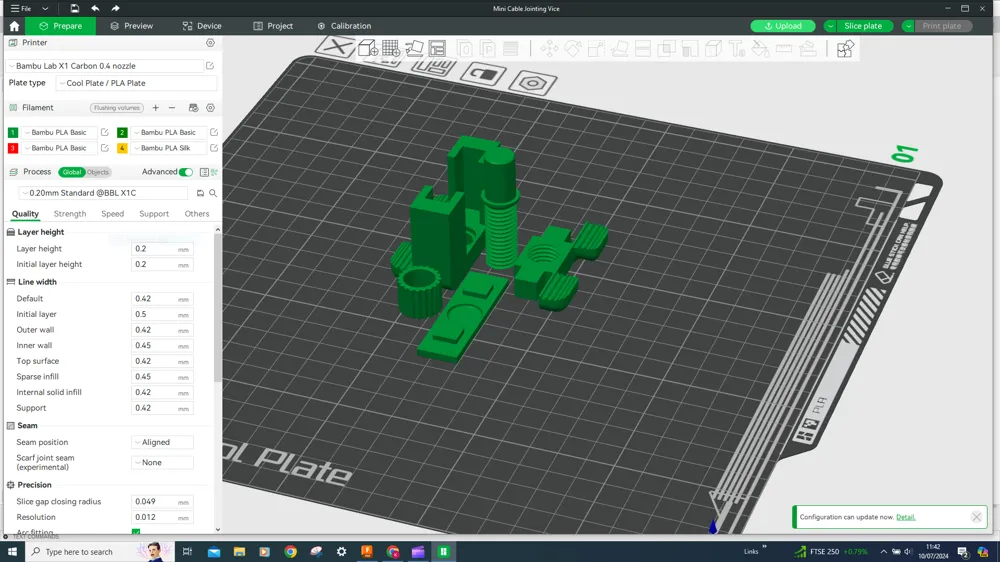
Task: Click the Detail link in update notification
Action: 905,517
